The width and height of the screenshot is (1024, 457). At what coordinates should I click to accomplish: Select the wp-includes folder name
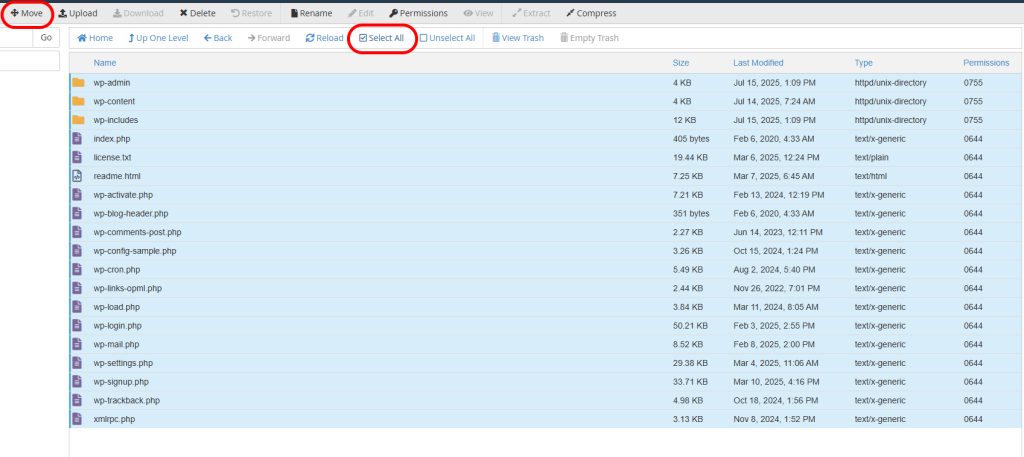116,120
